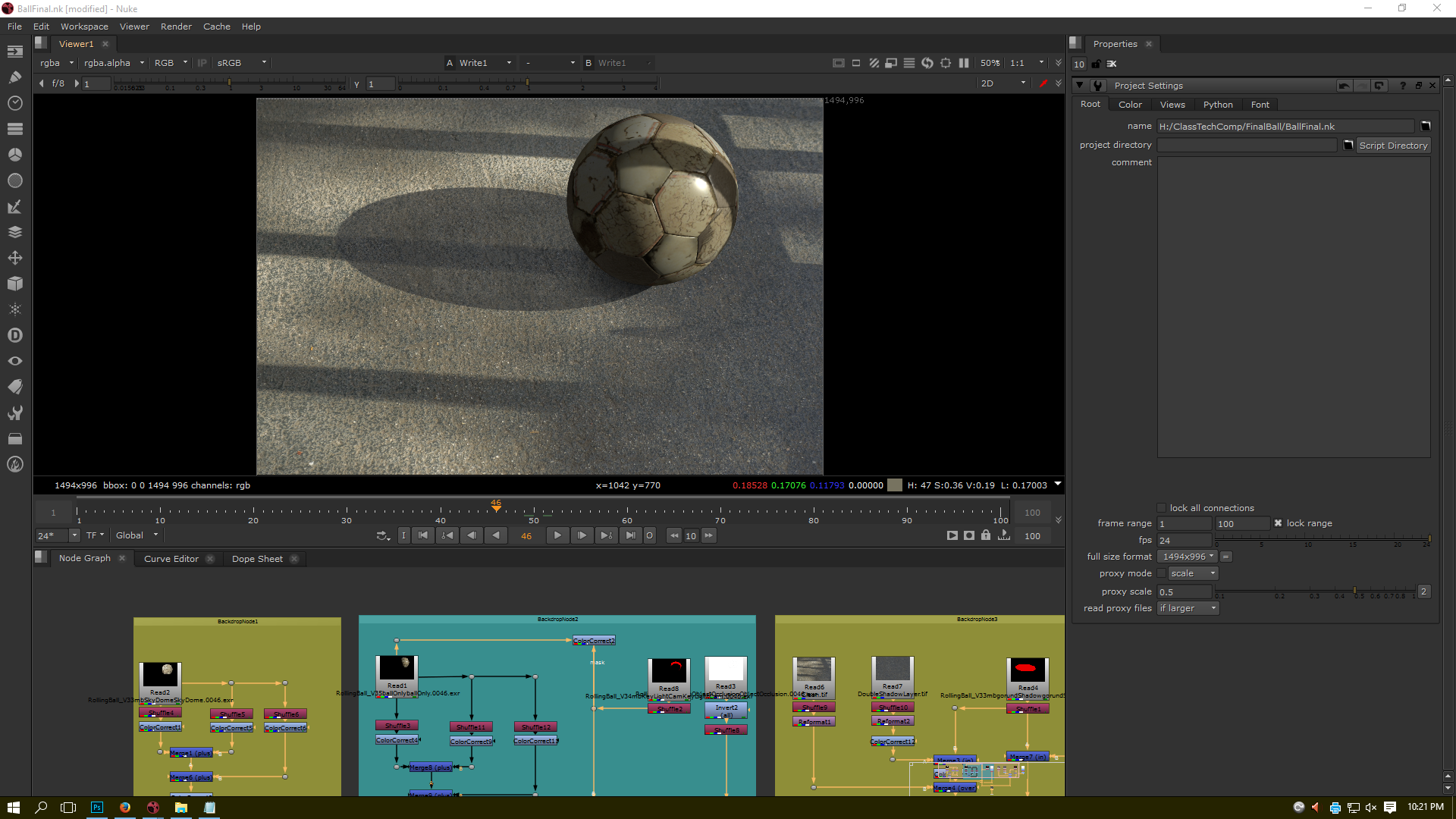Uncheck the lock range checkbox

1278,523
